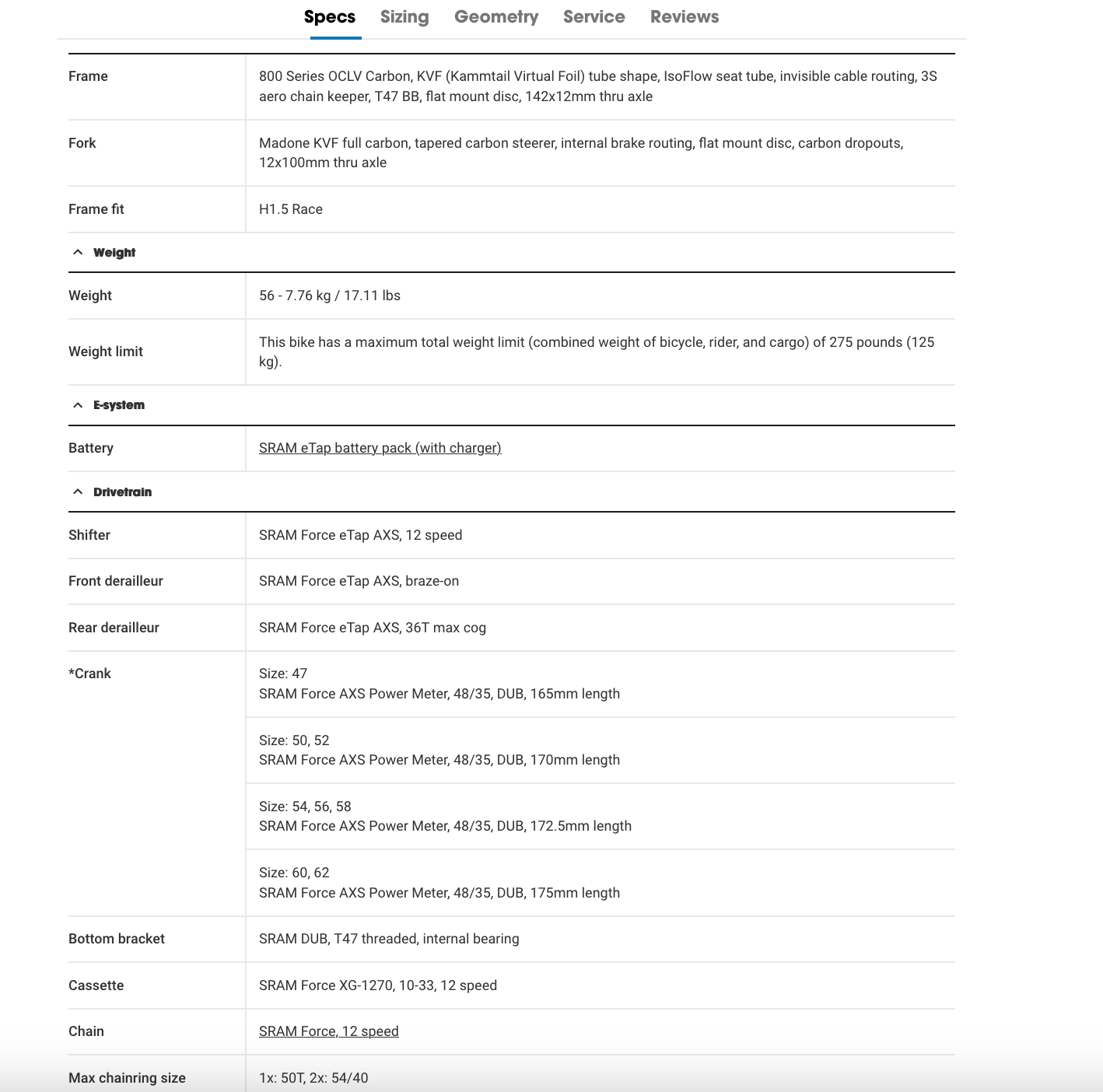Viewport: 1103px width, 1092px height.
Task: Click 'SRAM Force eTap AXS, 36T max cog'
Action: [x=373, y=628]
